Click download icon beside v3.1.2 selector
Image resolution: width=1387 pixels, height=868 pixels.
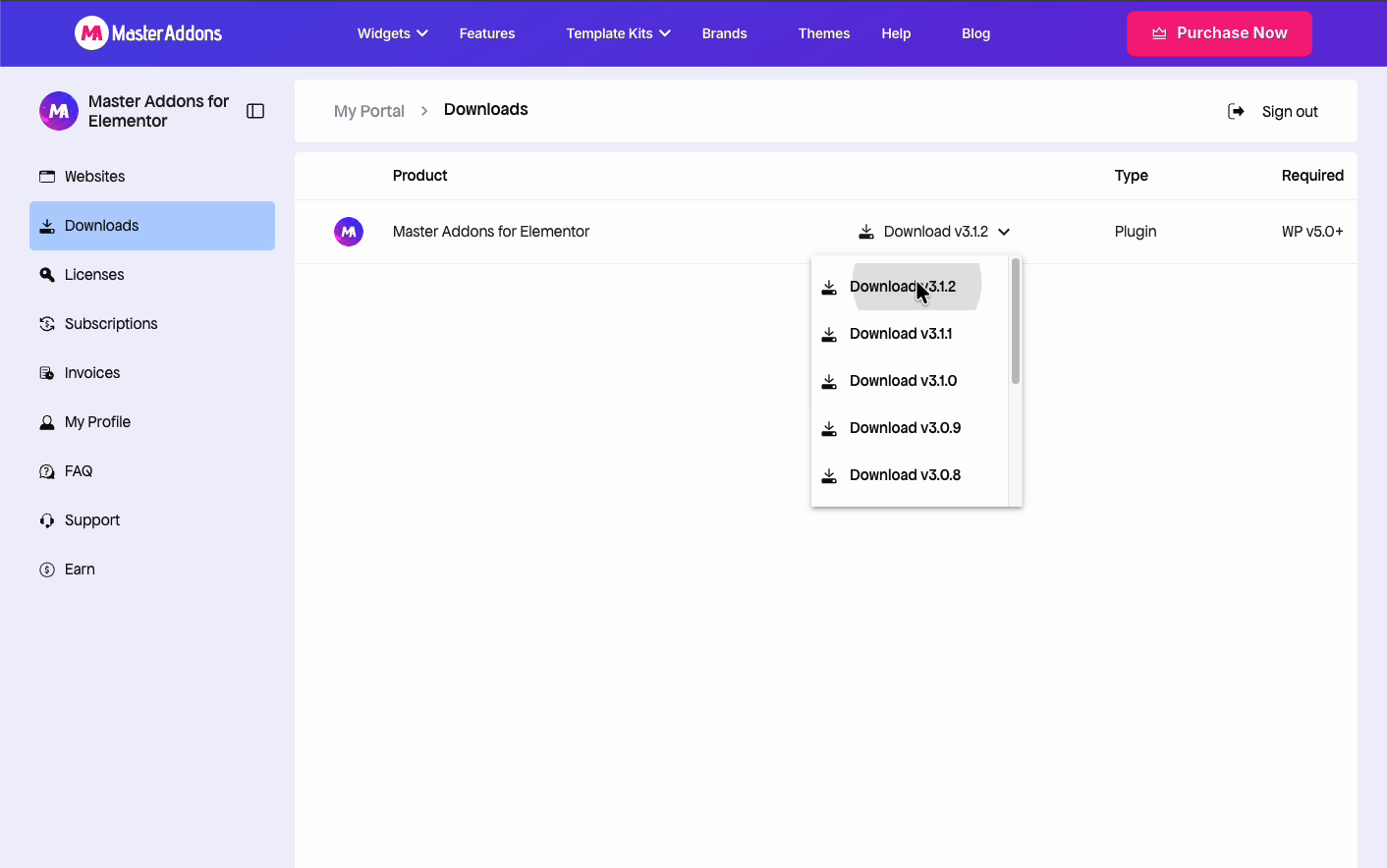pos(866,232)
